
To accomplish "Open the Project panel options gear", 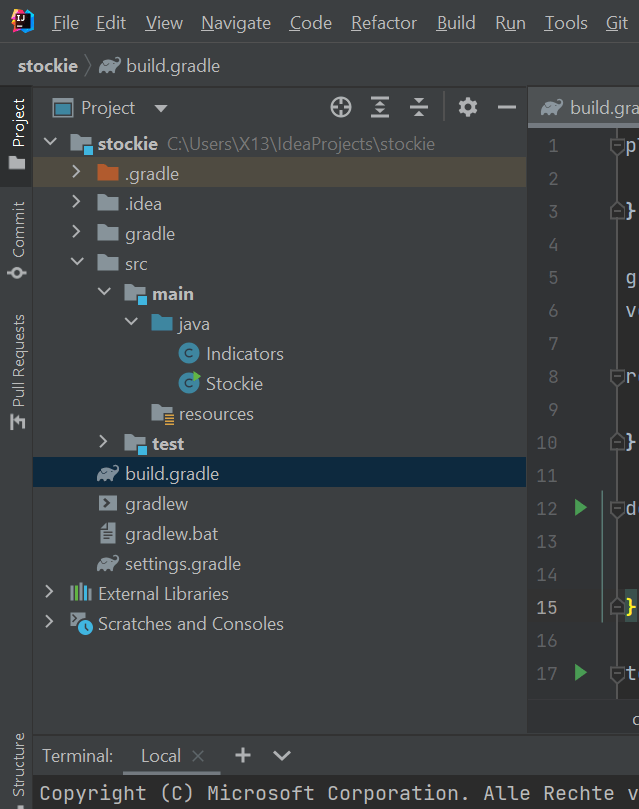I will pyautogui.click(x=467, y=107).
